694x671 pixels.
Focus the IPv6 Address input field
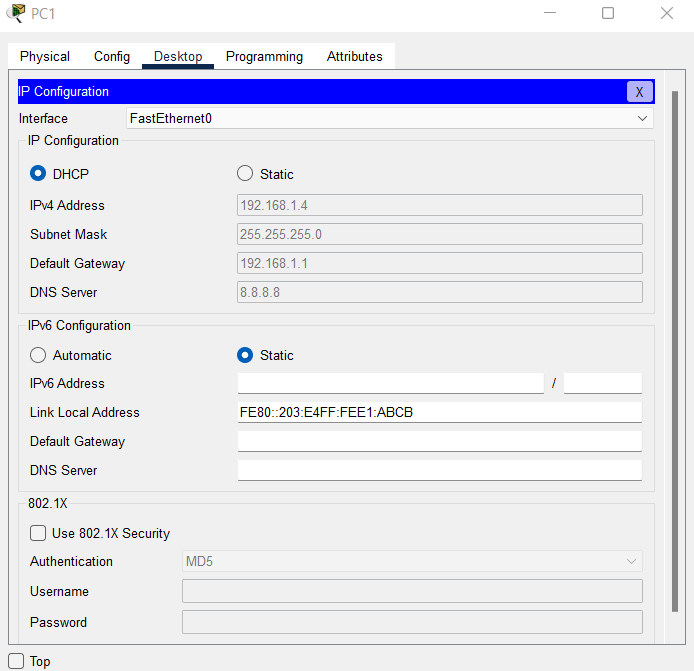click(390, 383)
